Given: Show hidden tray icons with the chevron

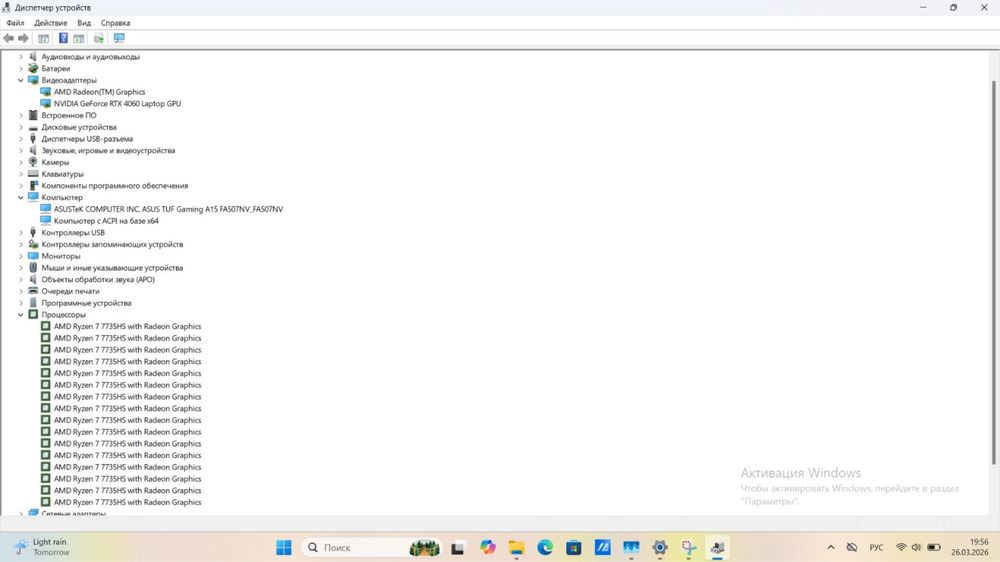Looking at the screenshot, I should coord(830,547).
